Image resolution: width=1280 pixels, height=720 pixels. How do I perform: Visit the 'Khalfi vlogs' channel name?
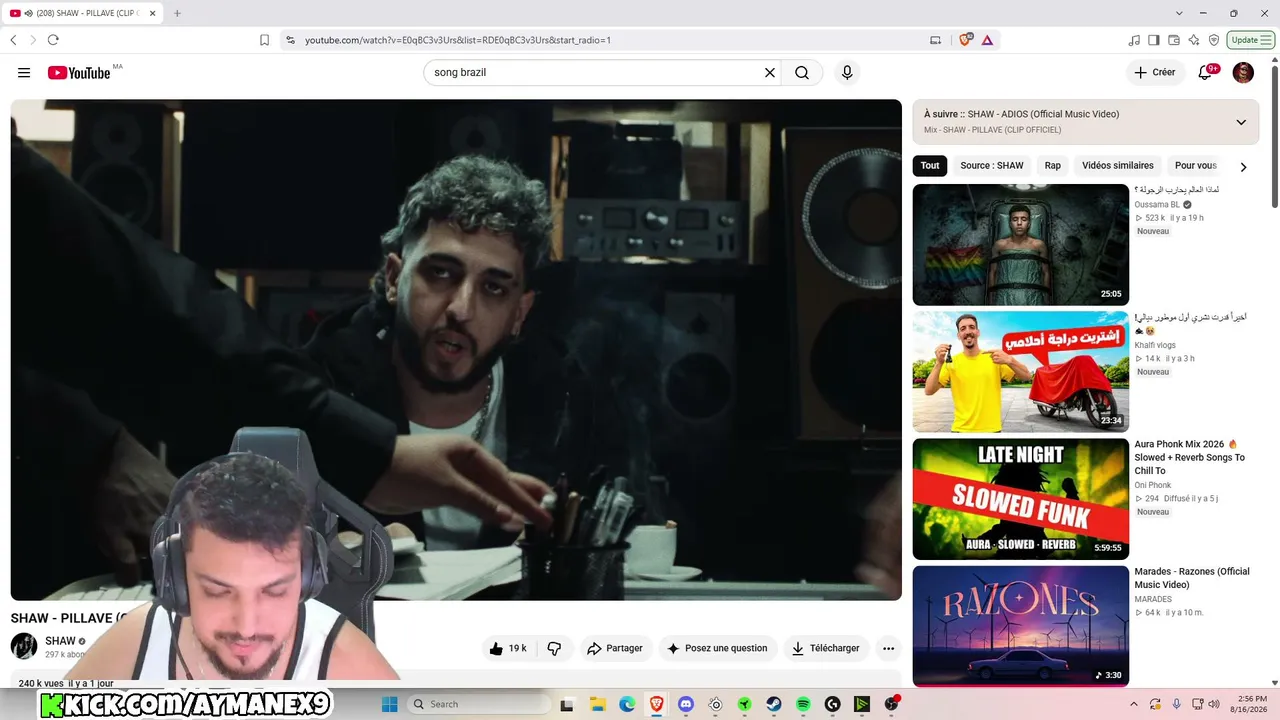click(1155, 345)
